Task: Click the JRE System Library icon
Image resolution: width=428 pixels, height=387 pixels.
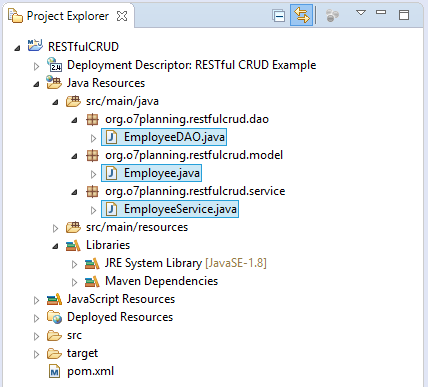Action: [92, 263]
